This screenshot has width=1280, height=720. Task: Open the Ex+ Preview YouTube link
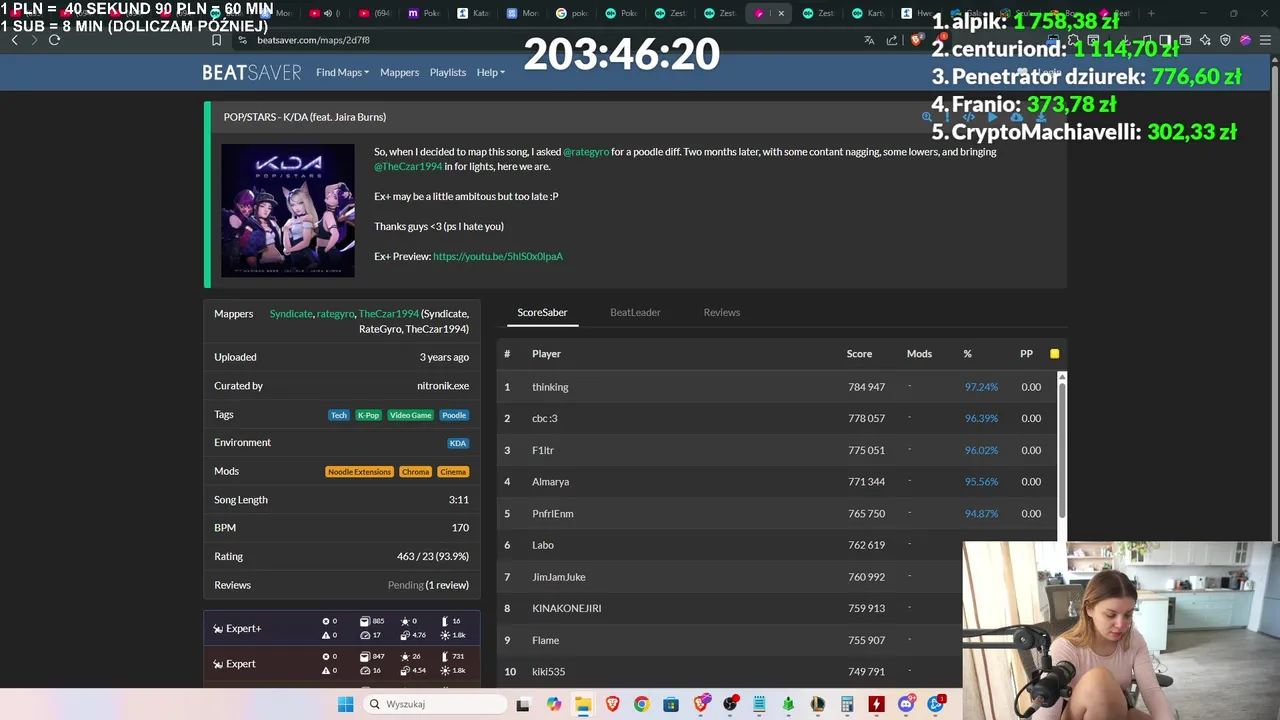coord(498,256)
